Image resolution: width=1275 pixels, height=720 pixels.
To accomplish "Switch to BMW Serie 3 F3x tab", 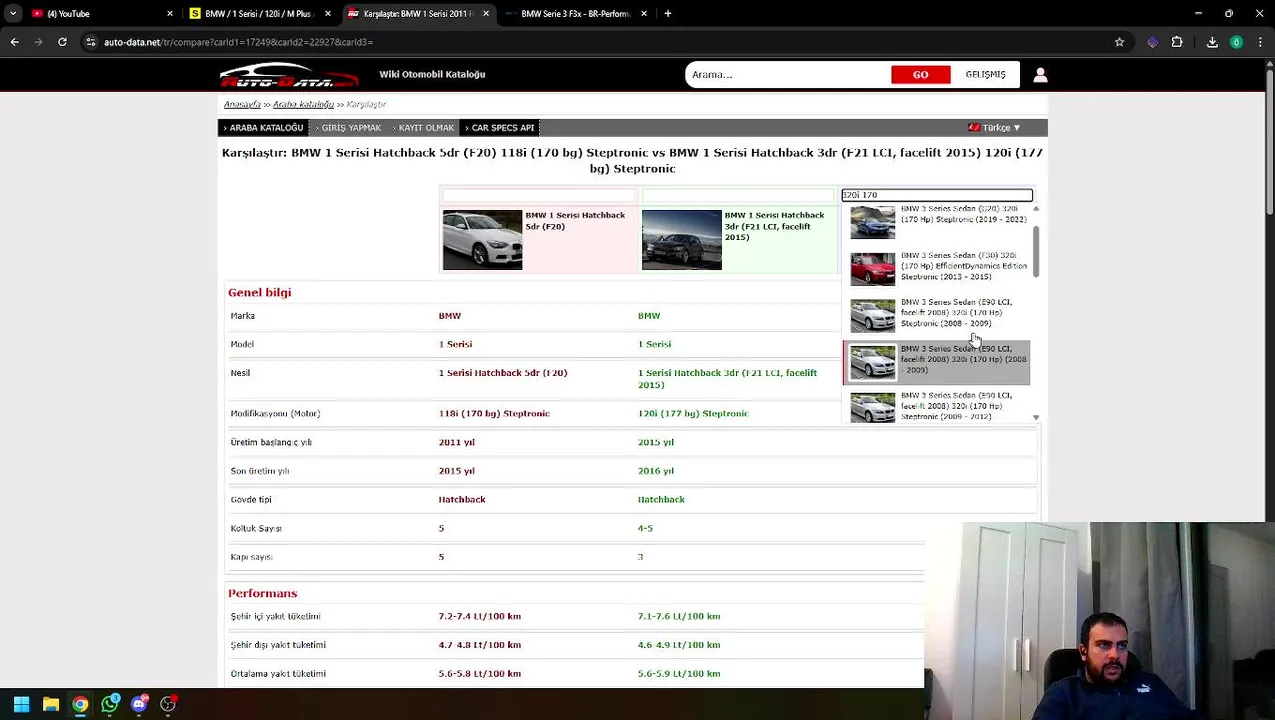I will click(x=575, y=14).
